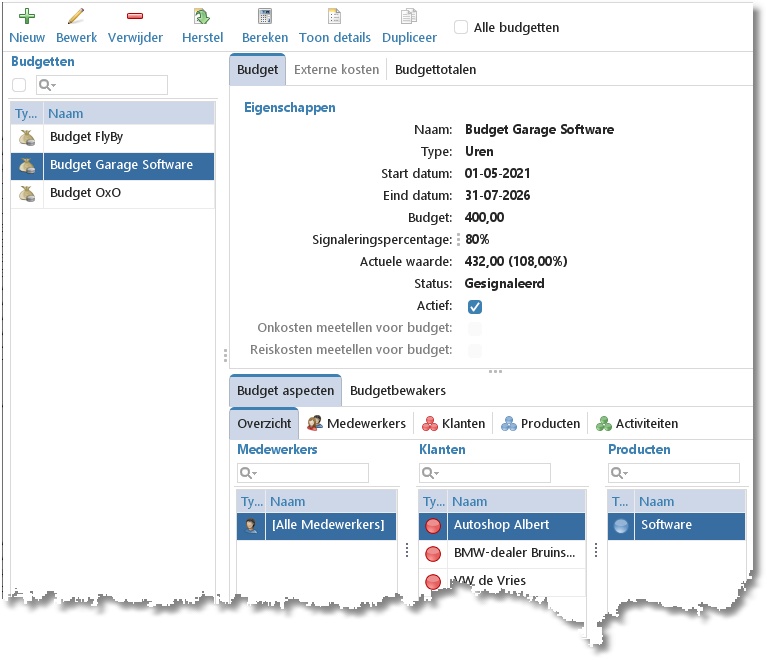Click person icon in [Alle Medewerkers] row
The height and width of the screenshot is (661, 767).
pos(251,526)
